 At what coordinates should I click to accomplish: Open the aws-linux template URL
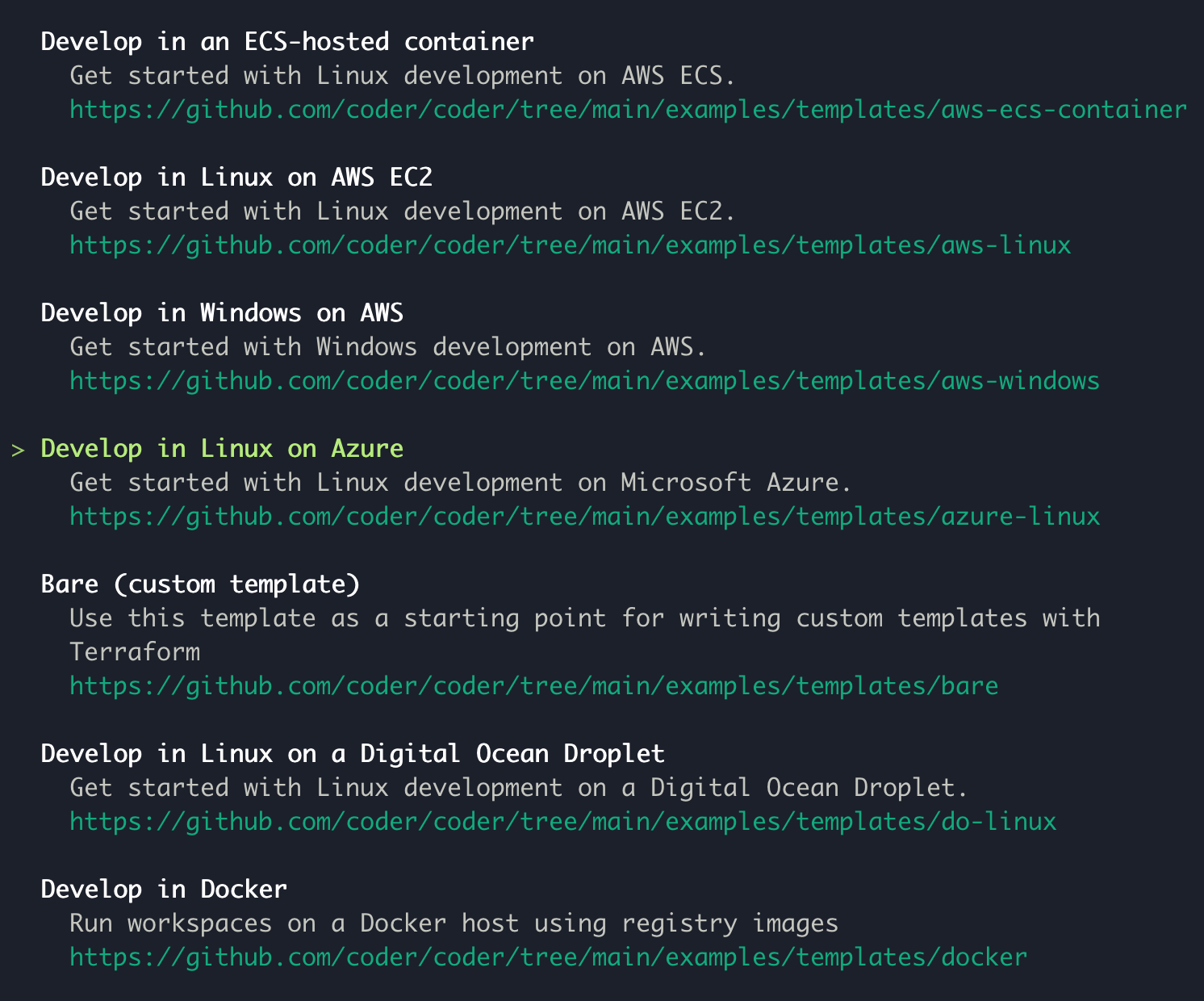point(570,245)
